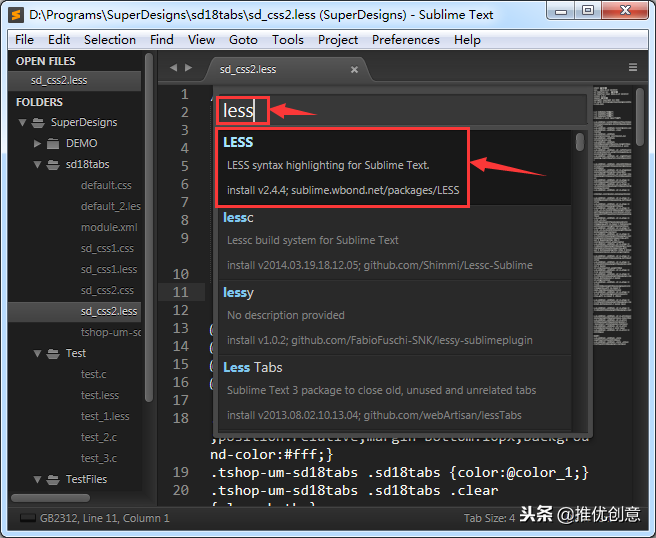Click the TestFiles folder icon
The width and height of the screenshot is (656, 538).
pyautogui.click(x=53, y=479)
